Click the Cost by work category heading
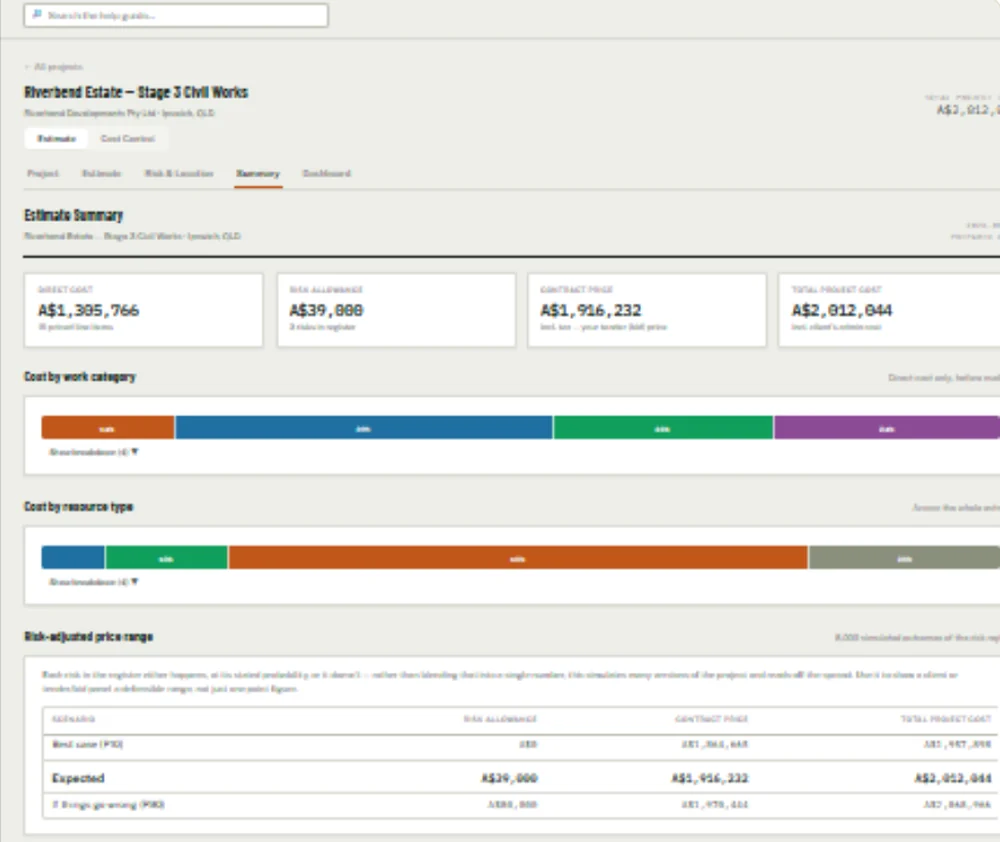 [x=80, y=377]
